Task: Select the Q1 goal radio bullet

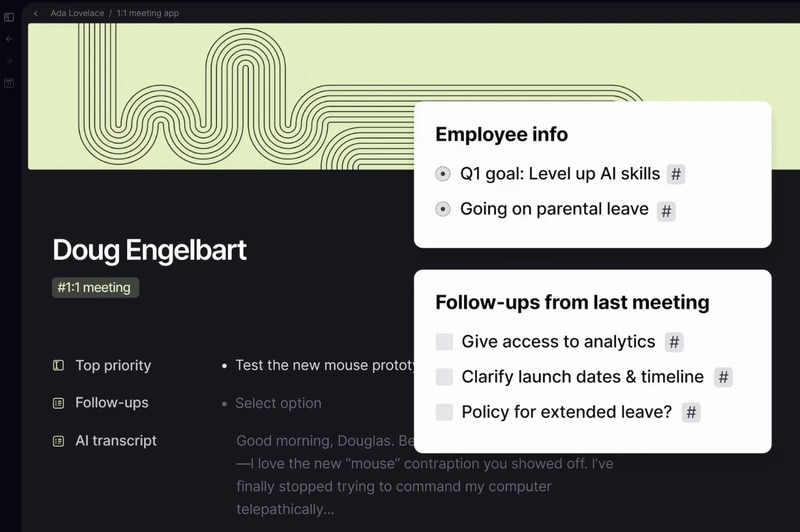Action: [443, 174]
